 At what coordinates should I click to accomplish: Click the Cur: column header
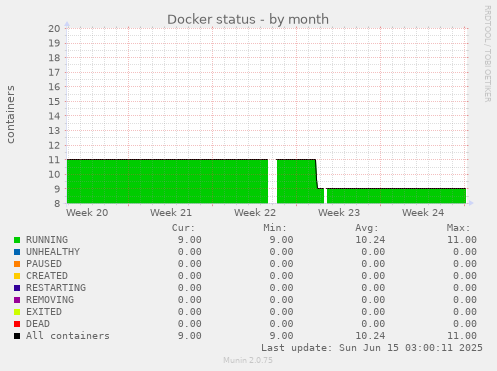tap(183, 228)
